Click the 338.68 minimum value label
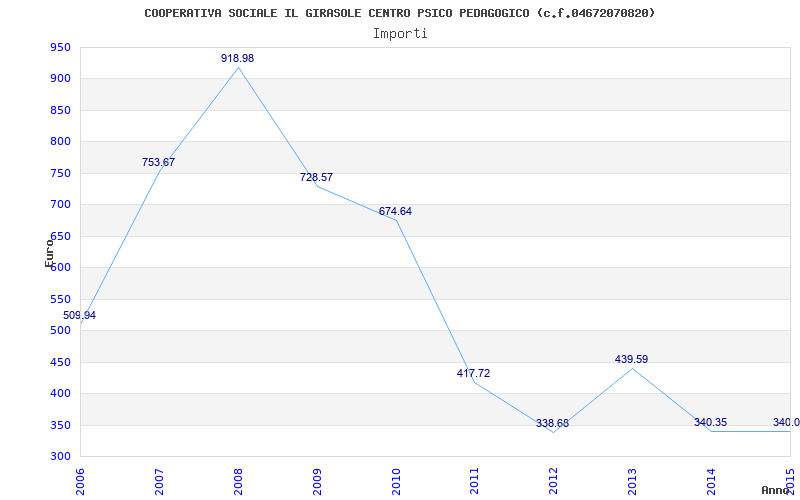 click(553, 423)
